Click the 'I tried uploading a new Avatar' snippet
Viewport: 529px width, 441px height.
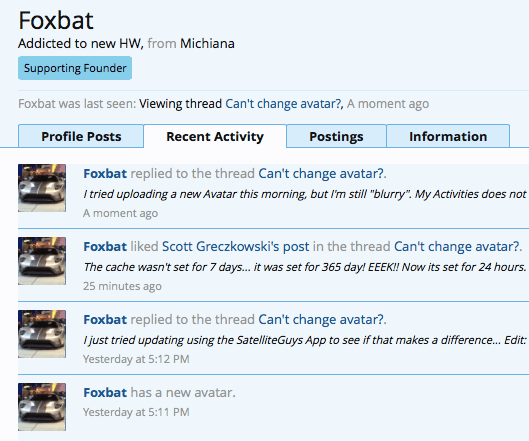(x=306, y=194)
